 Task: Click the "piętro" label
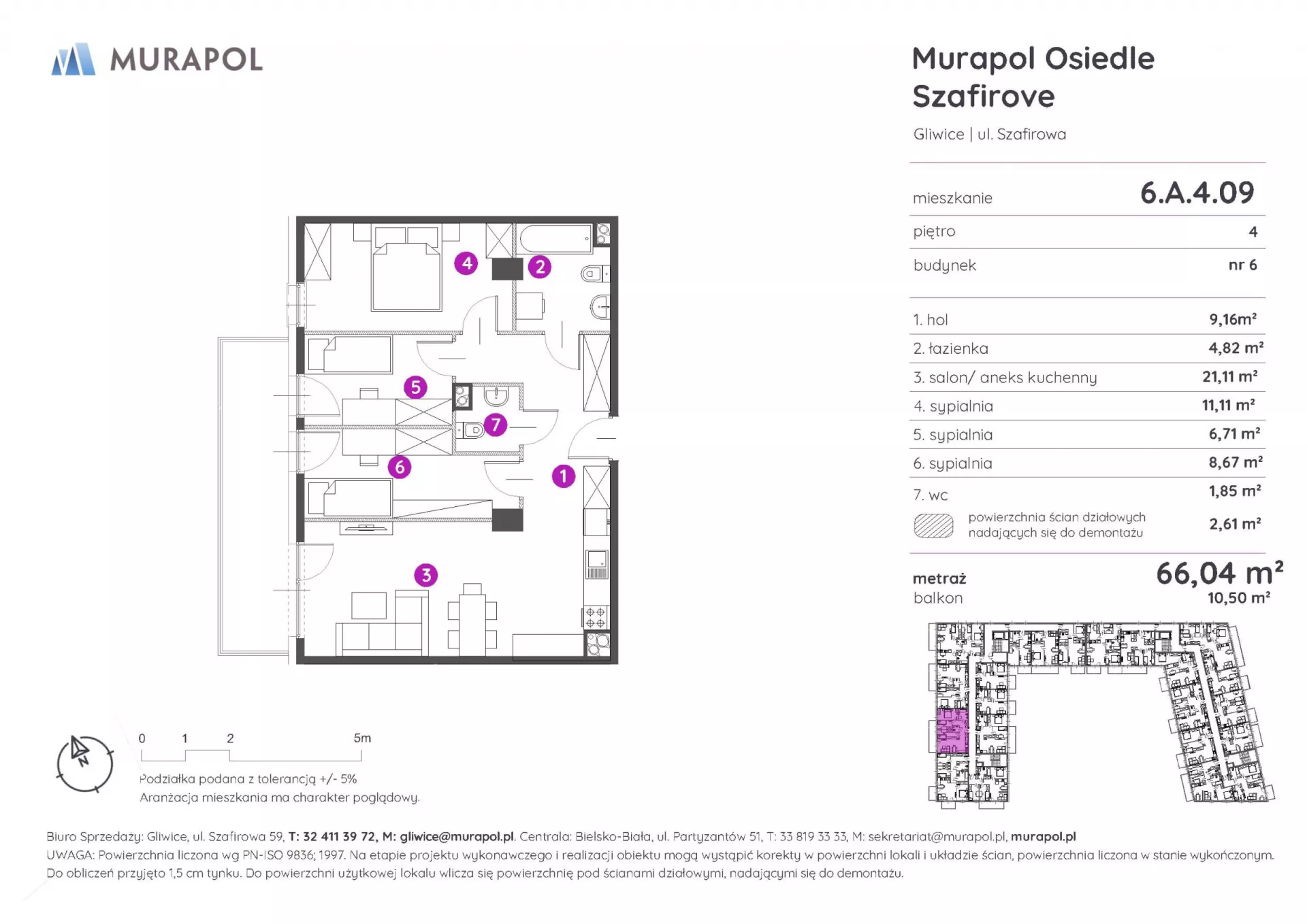point(934,232)
